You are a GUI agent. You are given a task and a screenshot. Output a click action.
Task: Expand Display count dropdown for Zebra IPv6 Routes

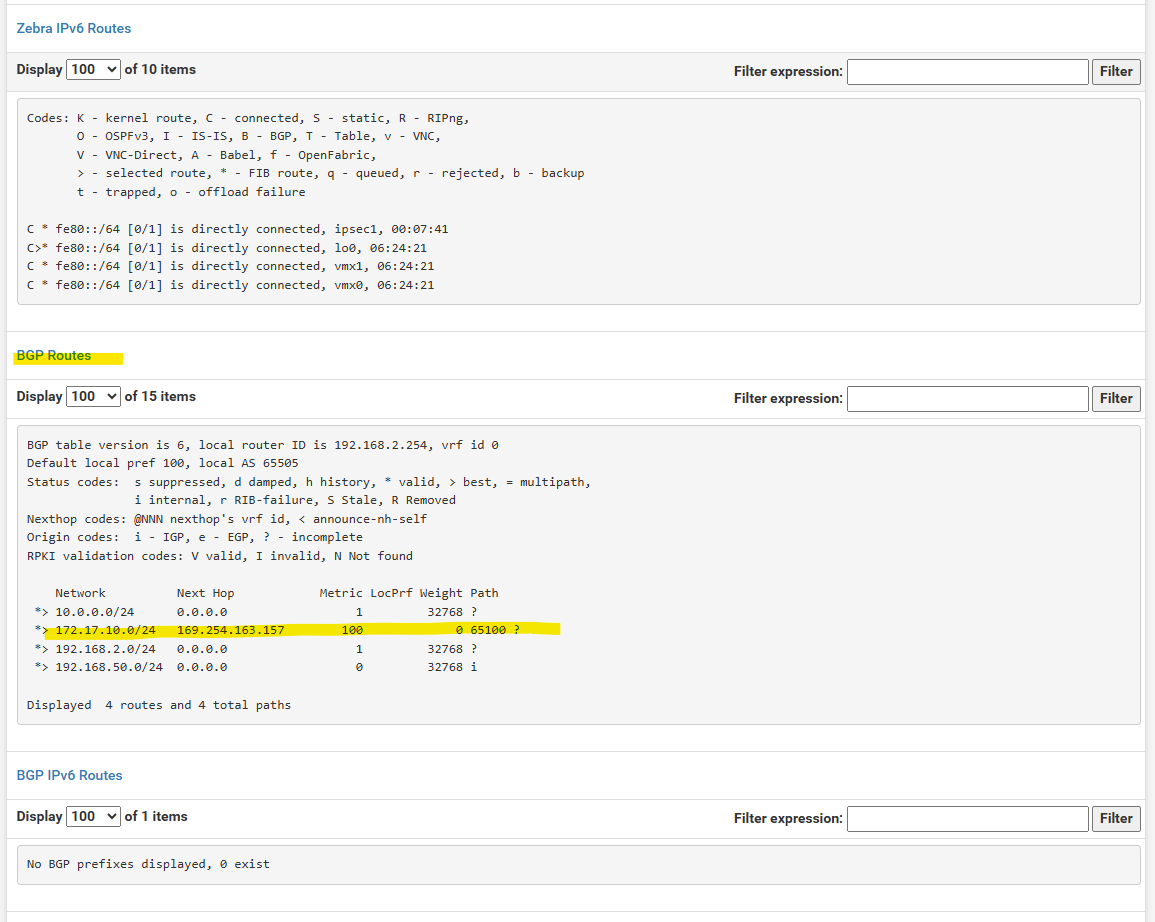click(x=93, y=70)
